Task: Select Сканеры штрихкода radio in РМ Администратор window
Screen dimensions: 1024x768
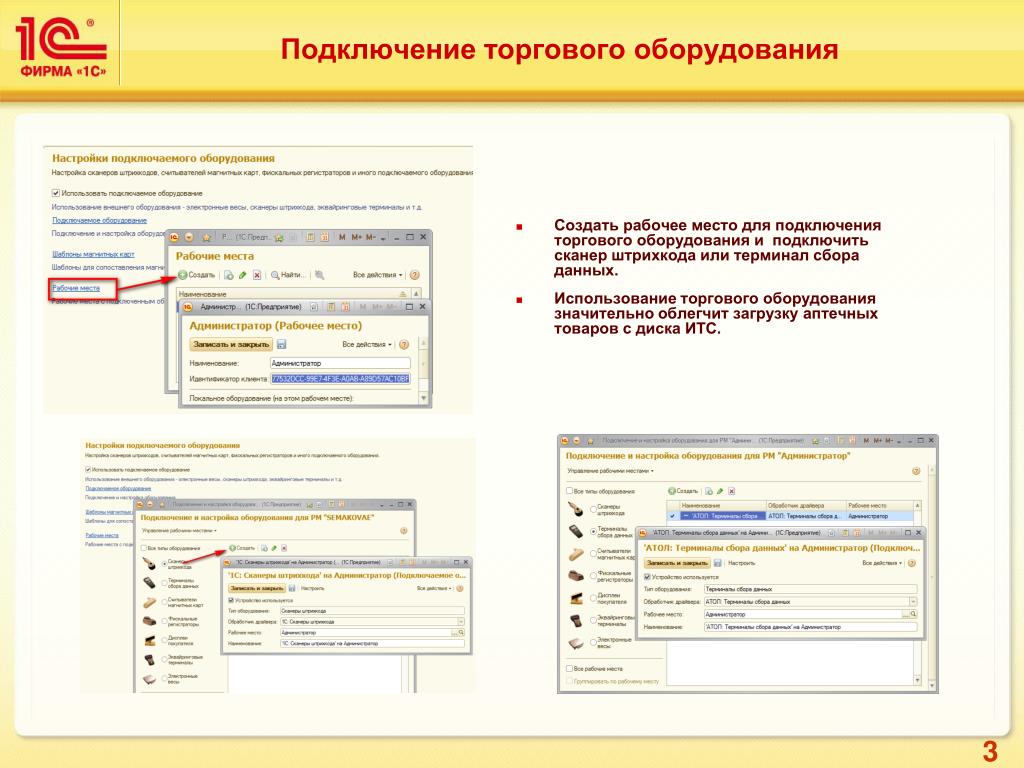Action: click(x=593, y=509)
